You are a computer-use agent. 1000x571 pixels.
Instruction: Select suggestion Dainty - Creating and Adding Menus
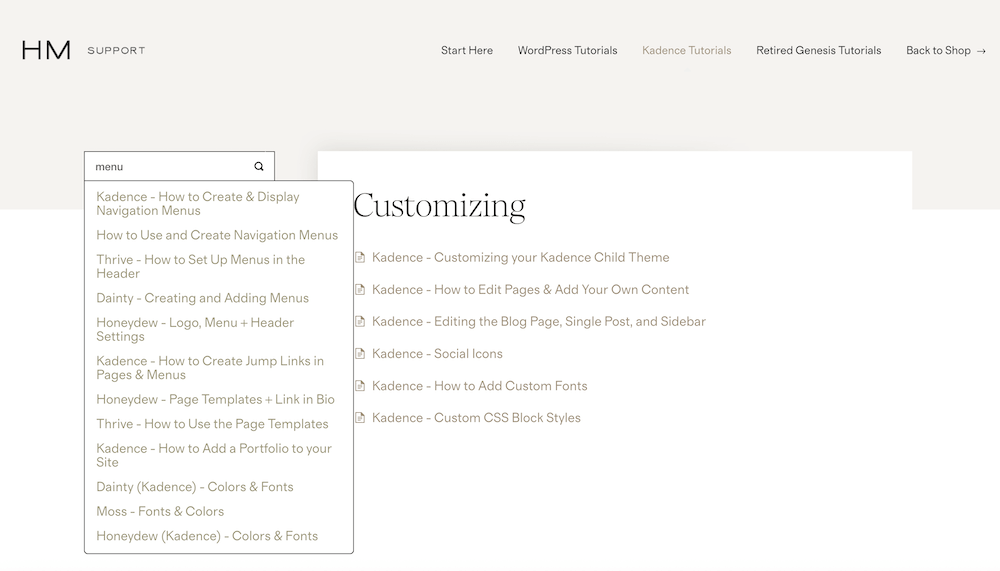tap(202, 298)
